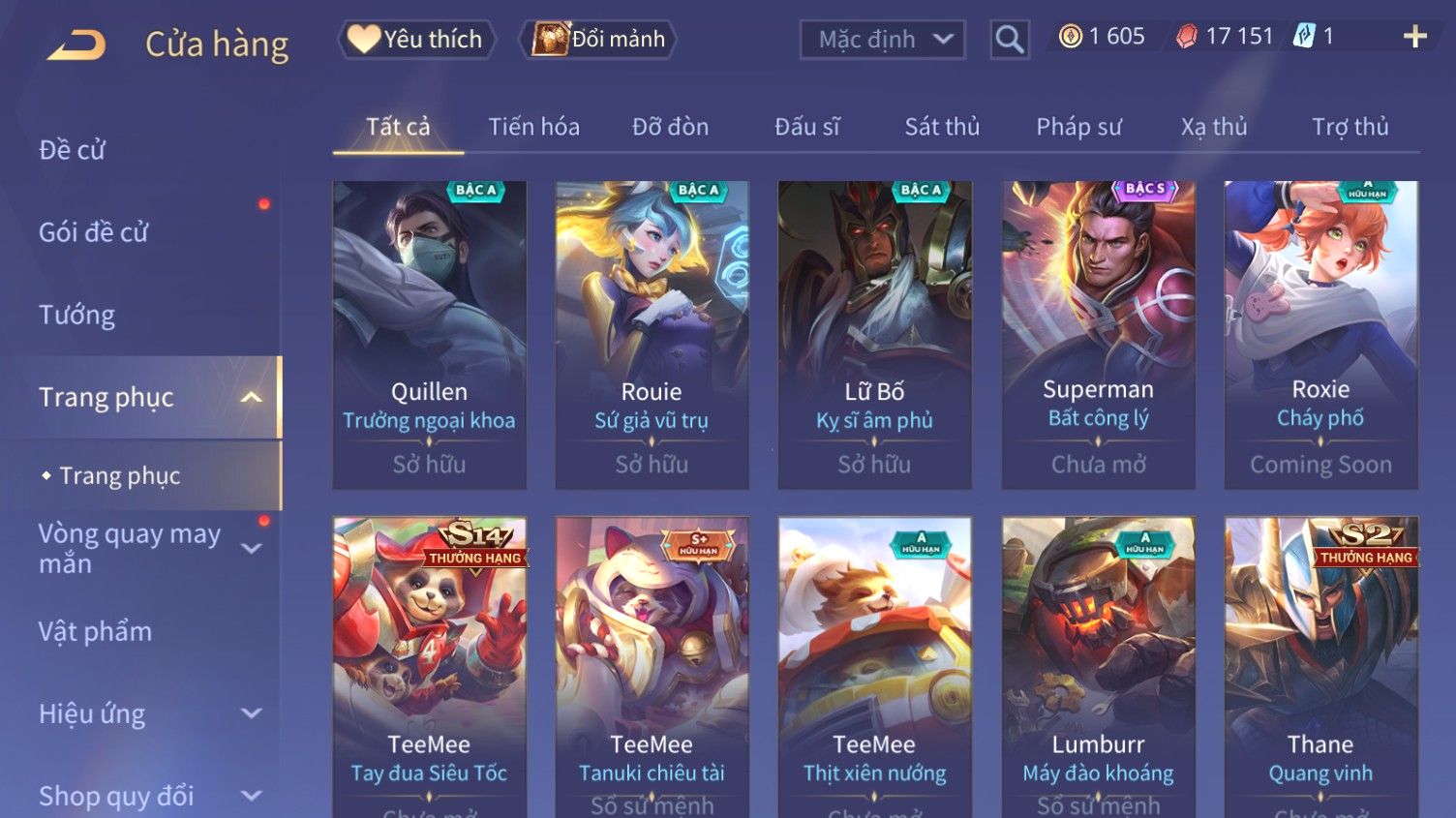
Task: Open the Yêu thích heart favorites
Action: pos(416,40)
